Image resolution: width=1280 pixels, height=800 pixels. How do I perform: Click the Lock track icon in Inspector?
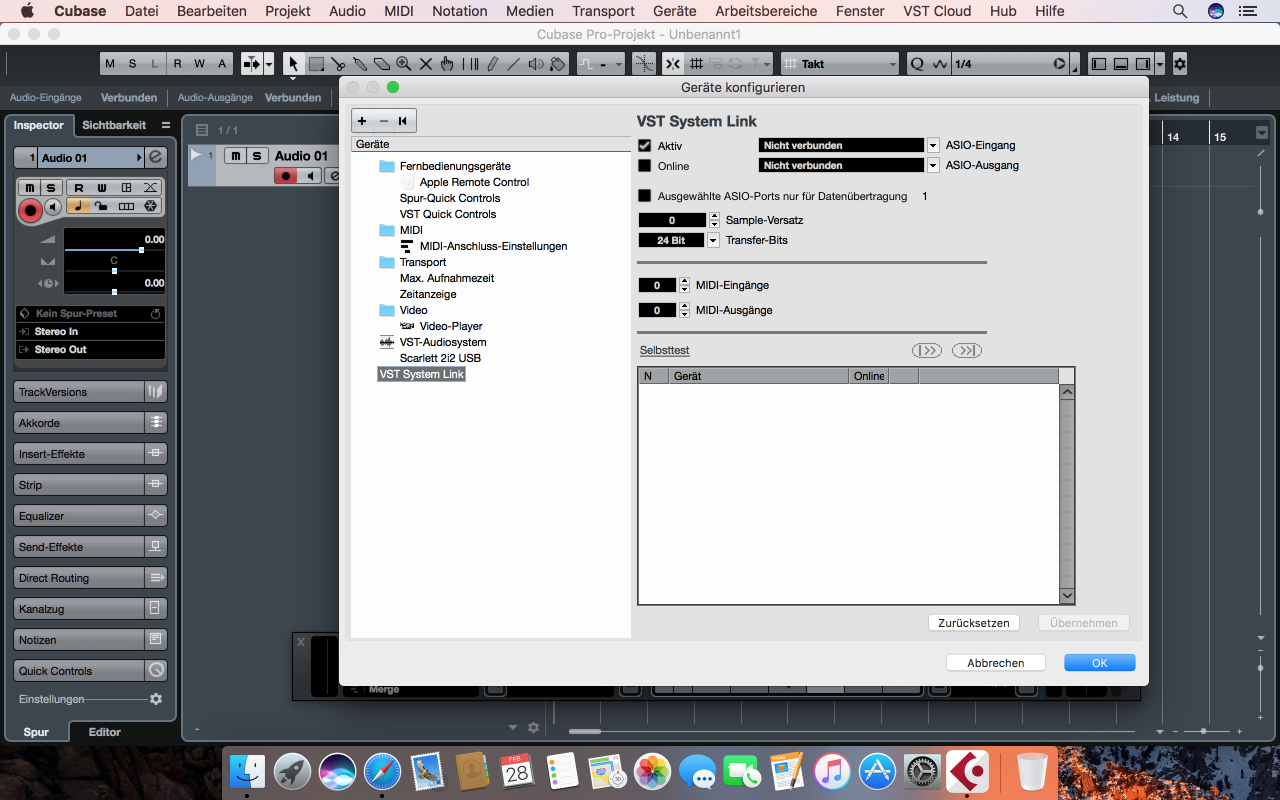point(102,206)
